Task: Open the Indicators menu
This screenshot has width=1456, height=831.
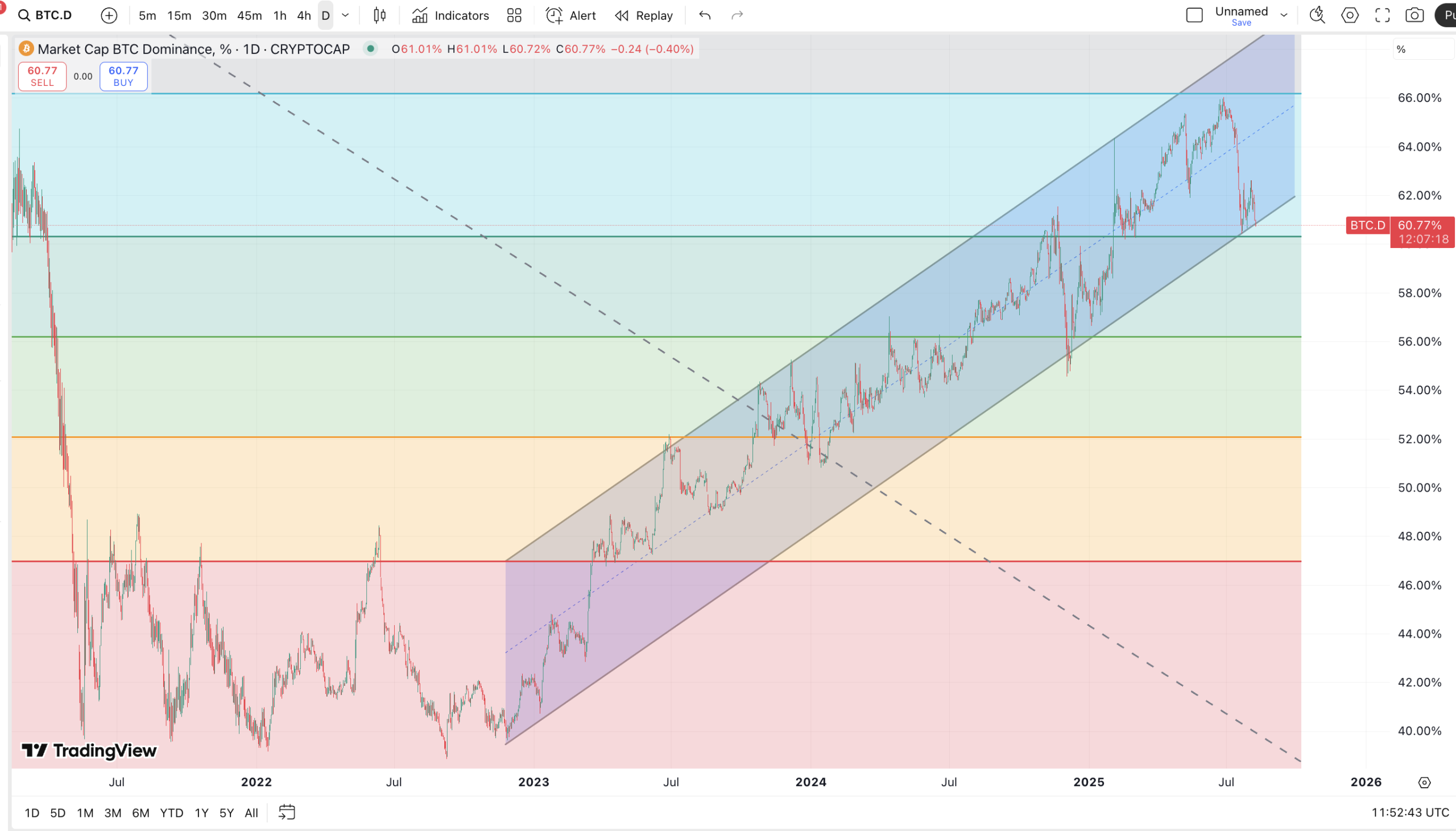Action: coord(450,15)
